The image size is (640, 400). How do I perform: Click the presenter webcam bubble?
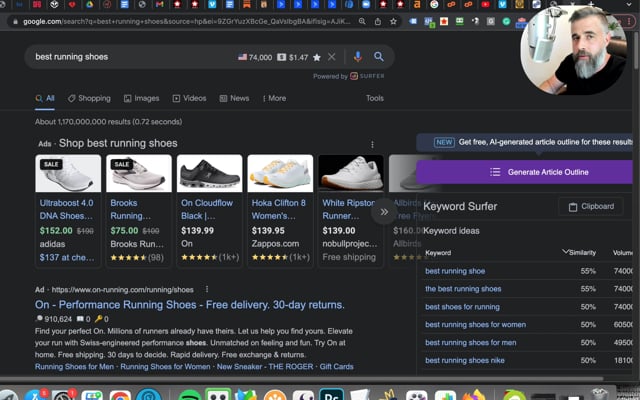pyautogui.click(x=573, y=49)
